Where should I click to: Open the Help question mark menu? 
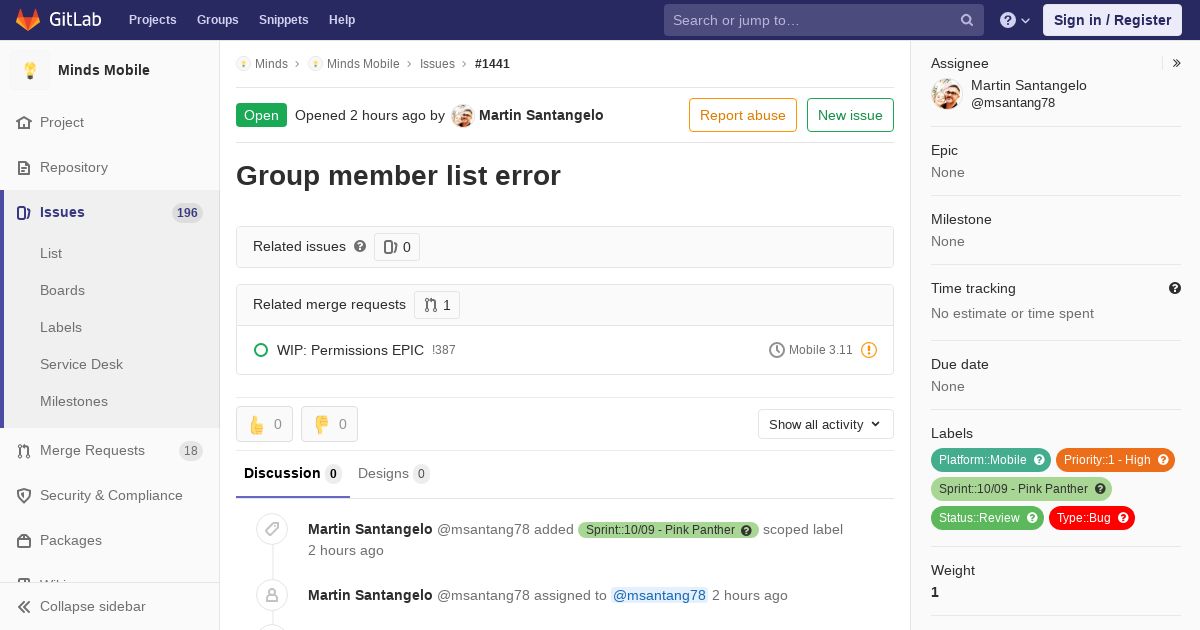pyautogui.click(x=1015, y=20)
